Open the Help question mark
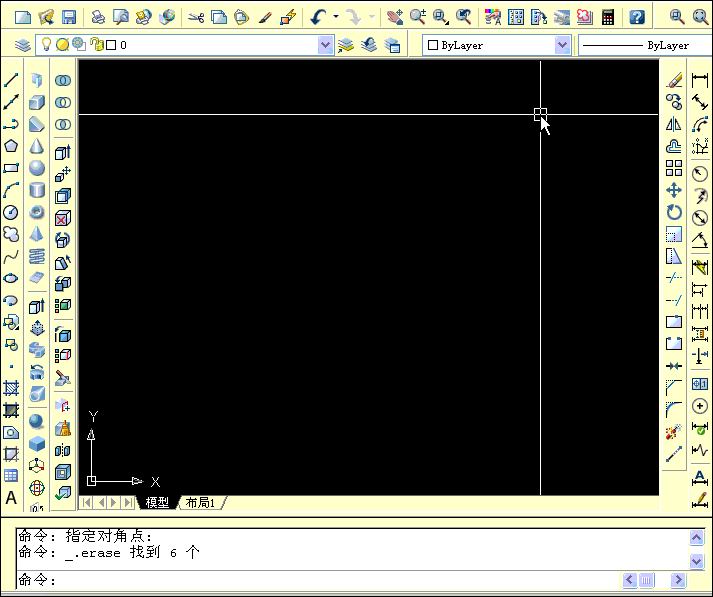713x597 pixels. click(x=637, y=17)
